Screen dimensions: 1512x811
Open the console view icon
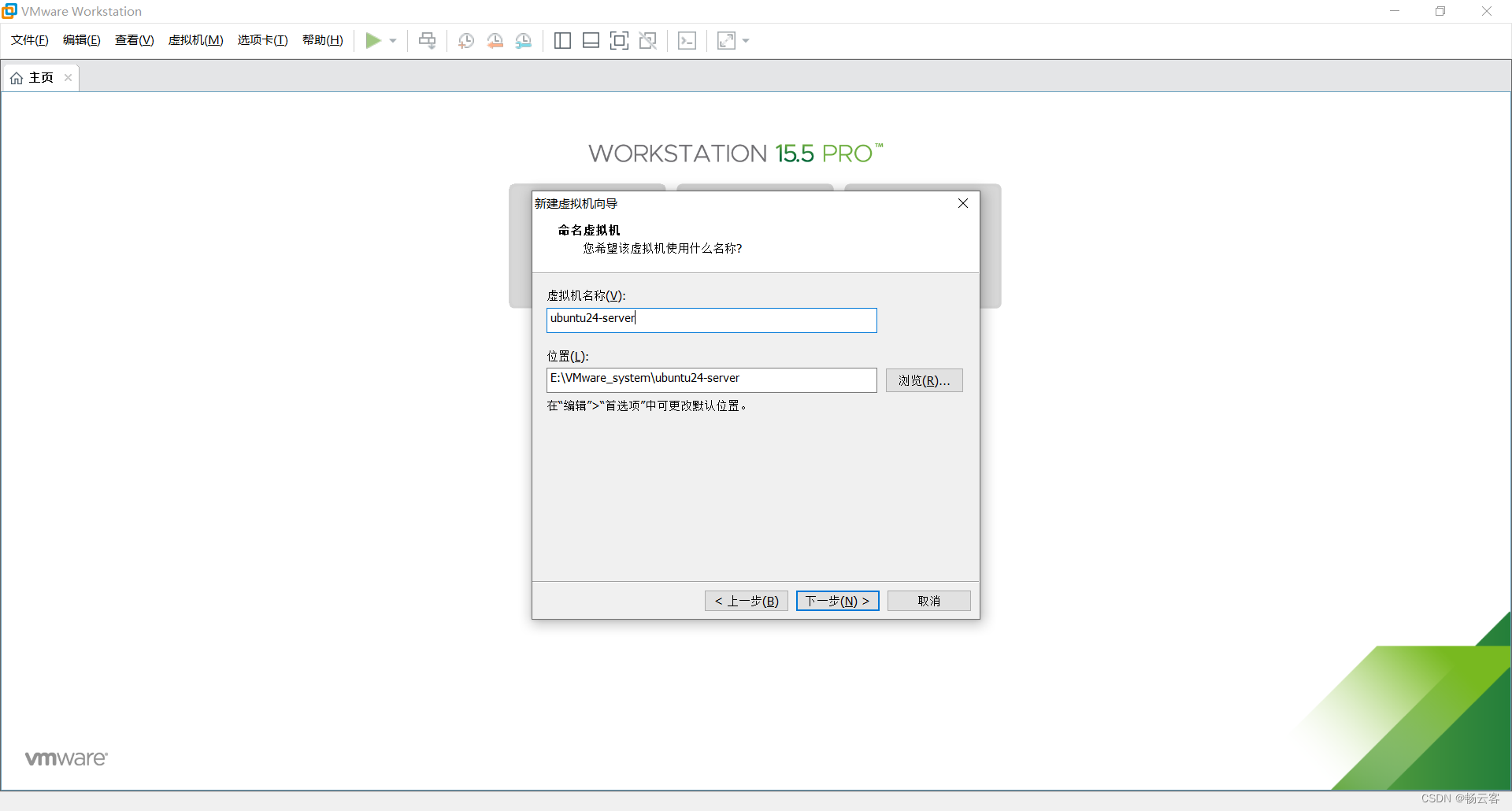pyautogui.click(x=687, y=41)
